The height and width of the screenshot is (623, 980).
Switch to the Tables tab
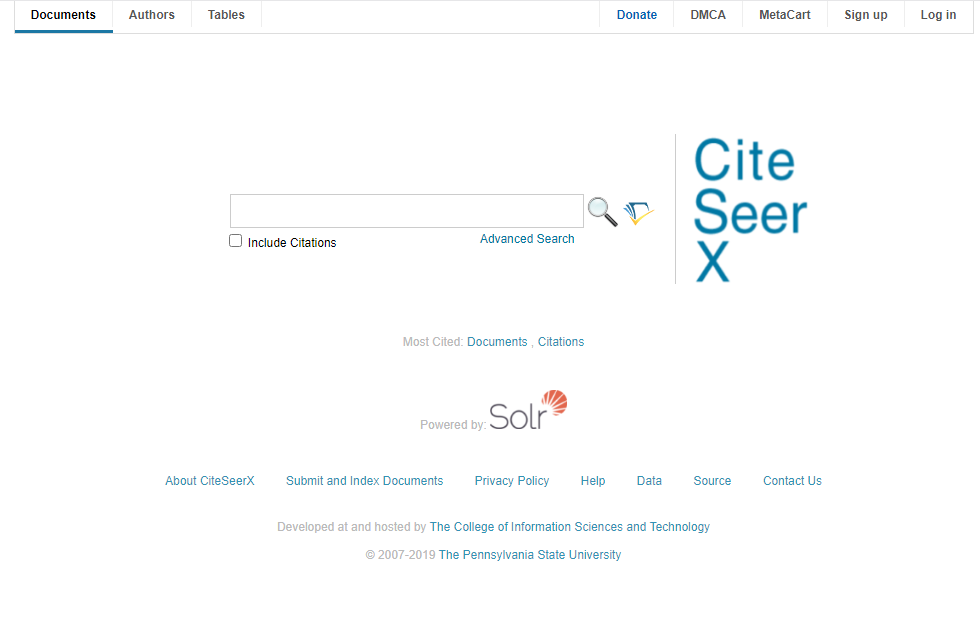pos(226,15)
